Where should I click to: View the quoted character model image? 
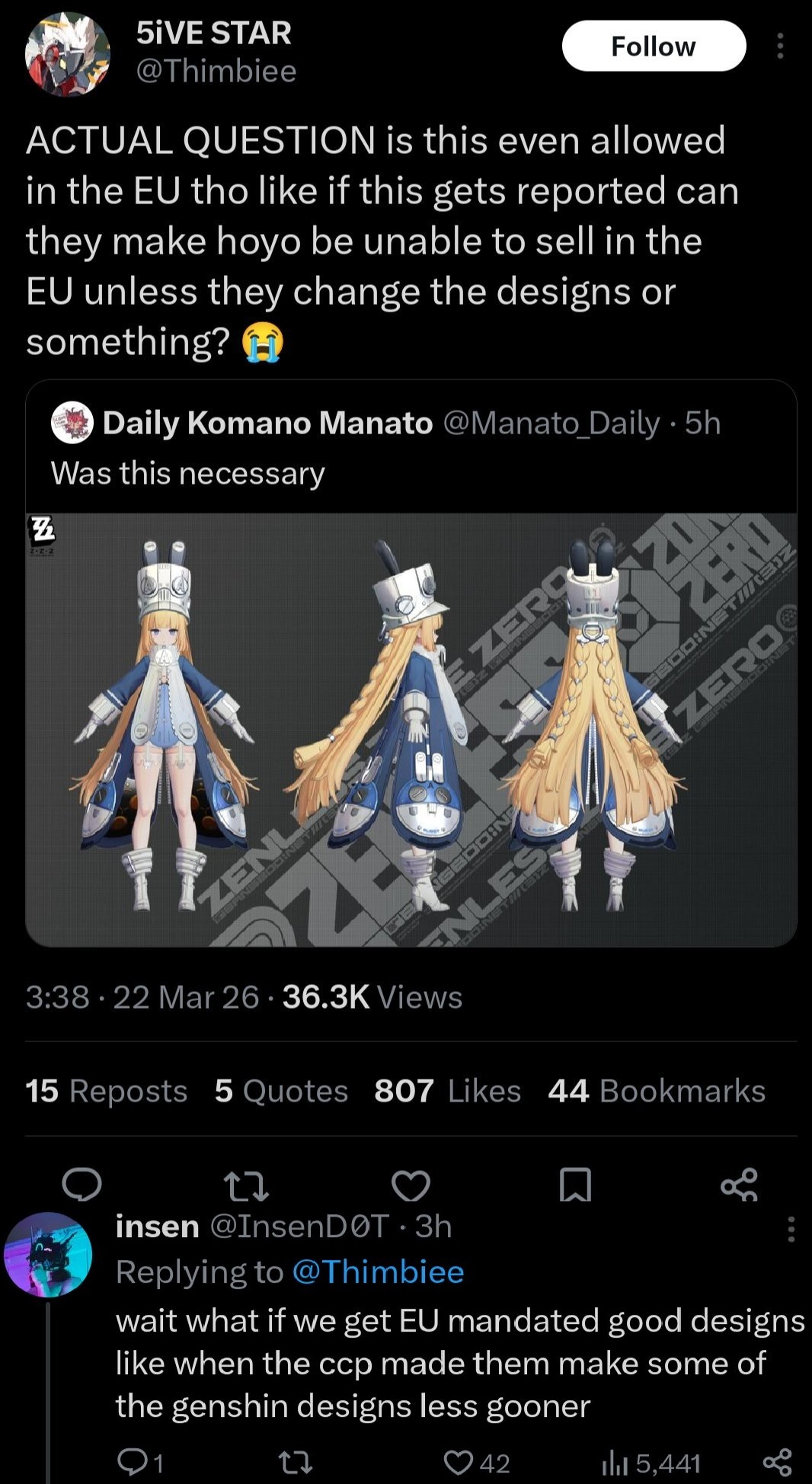[x=411, y=729]
